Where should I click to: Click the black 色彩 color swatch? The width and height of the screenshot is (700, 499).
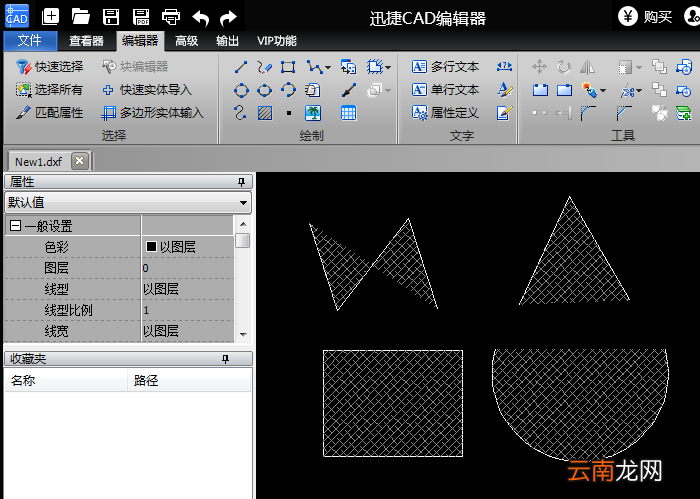point(151,246)
